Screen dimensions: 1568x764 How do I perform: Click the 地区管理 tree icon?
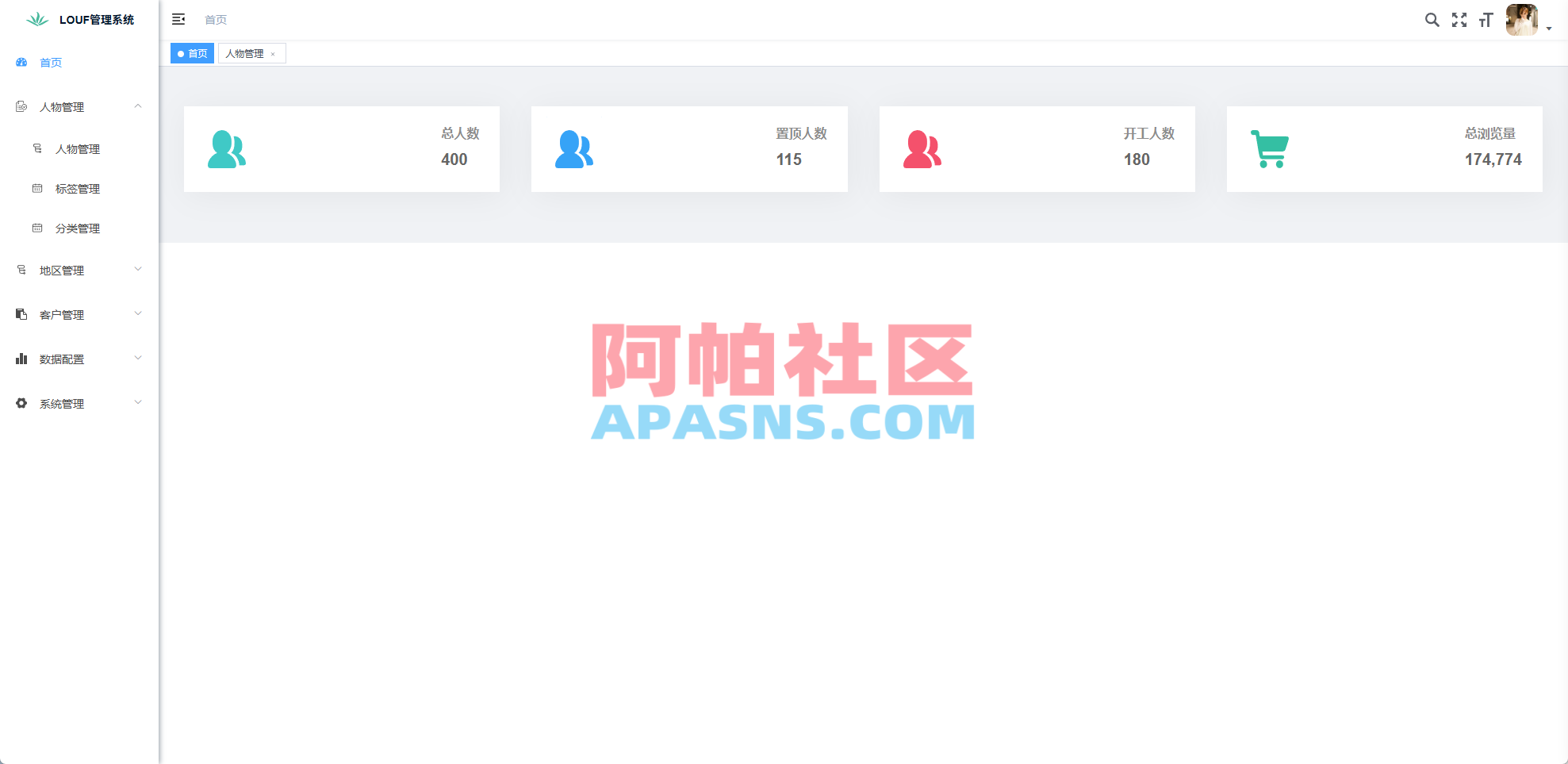(21, 270)
